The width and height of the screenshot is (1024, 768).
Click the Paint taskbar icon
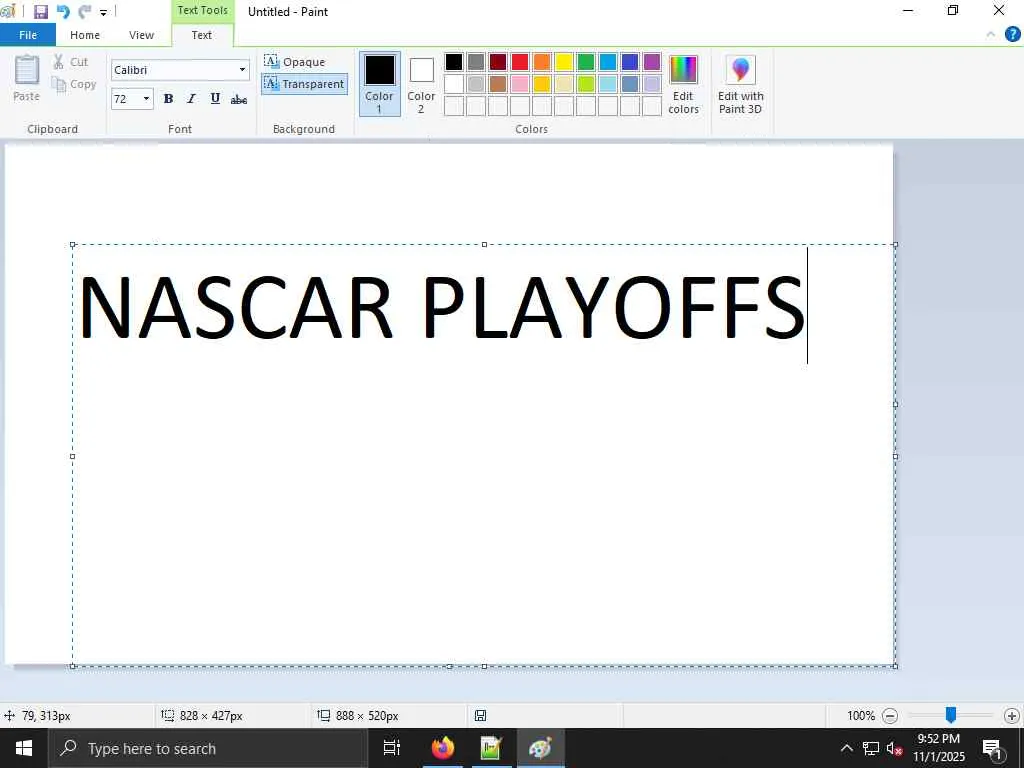(540, 748)
